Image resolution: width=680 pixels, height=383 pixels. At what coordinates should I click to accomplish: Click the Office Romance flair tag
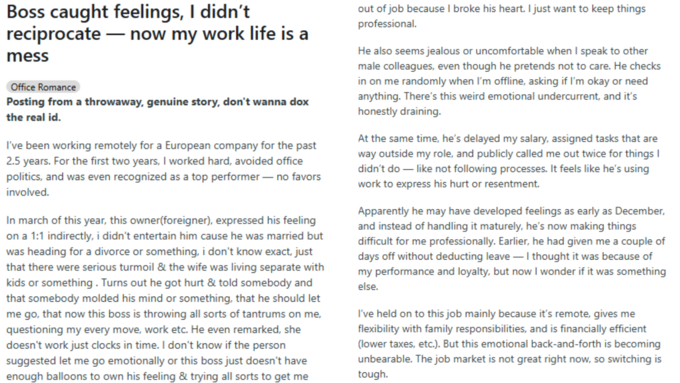(x=43, y=87)
